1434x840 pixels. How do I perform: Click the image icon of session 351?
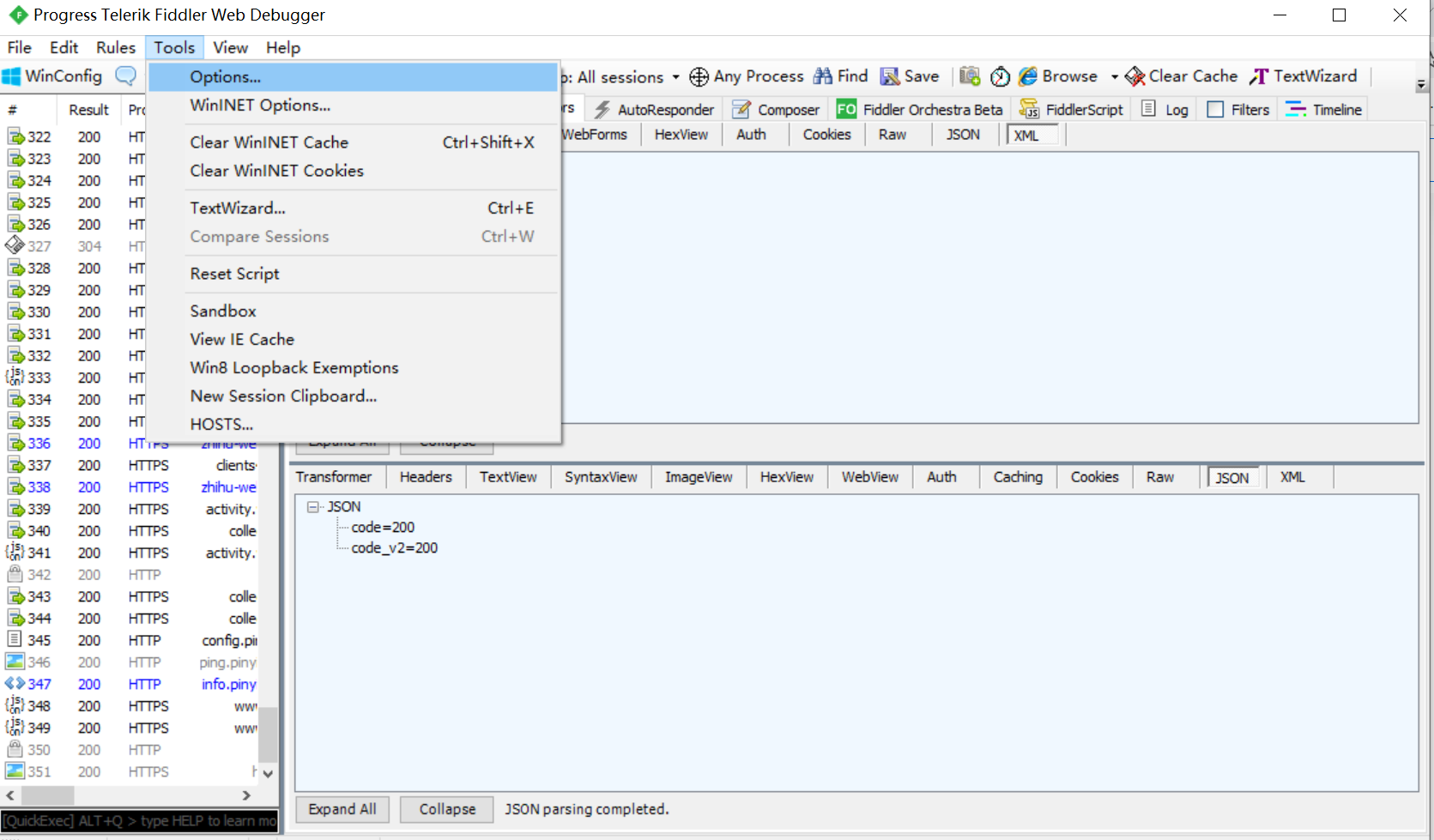15,771
